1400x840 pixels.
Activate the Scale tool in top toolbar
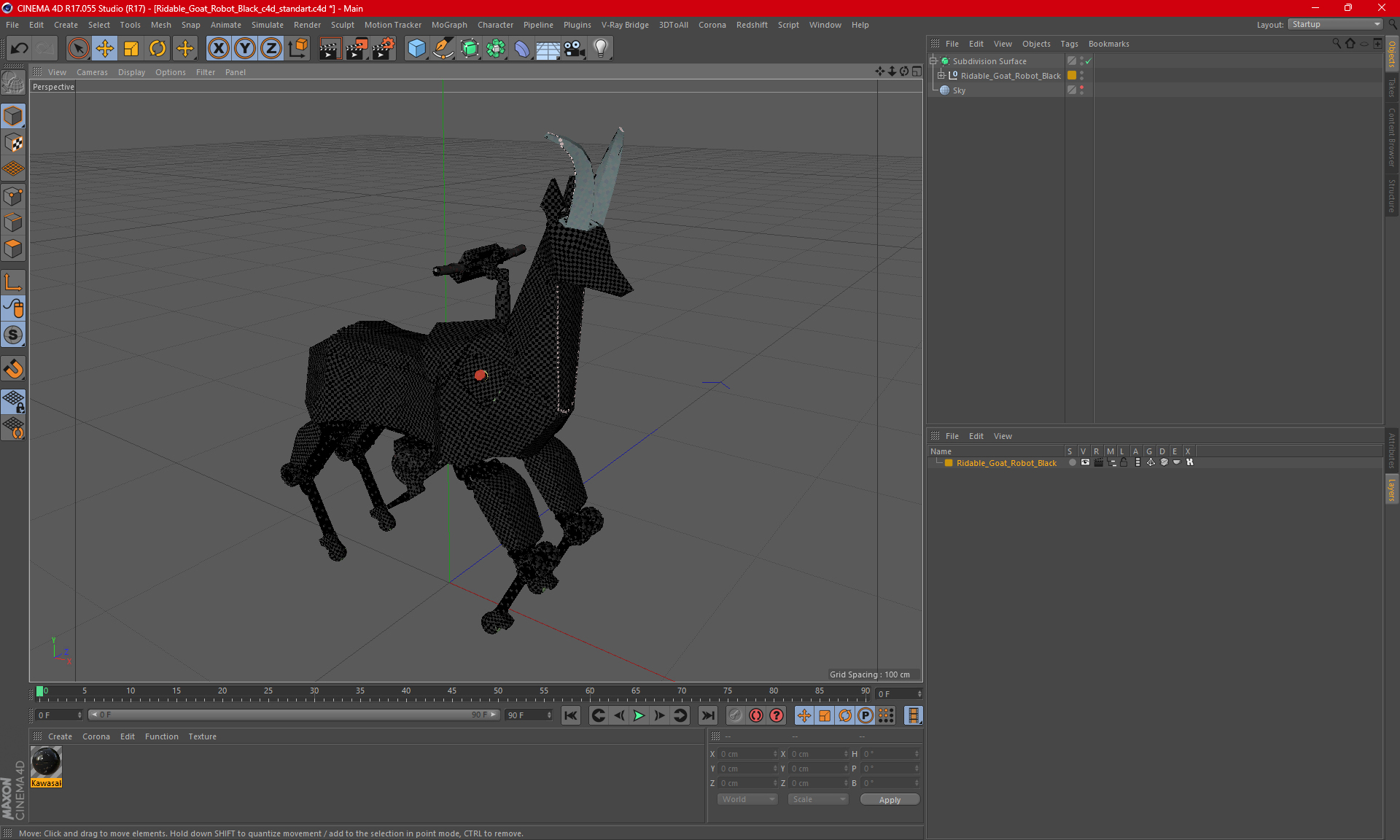click(131, 49)
